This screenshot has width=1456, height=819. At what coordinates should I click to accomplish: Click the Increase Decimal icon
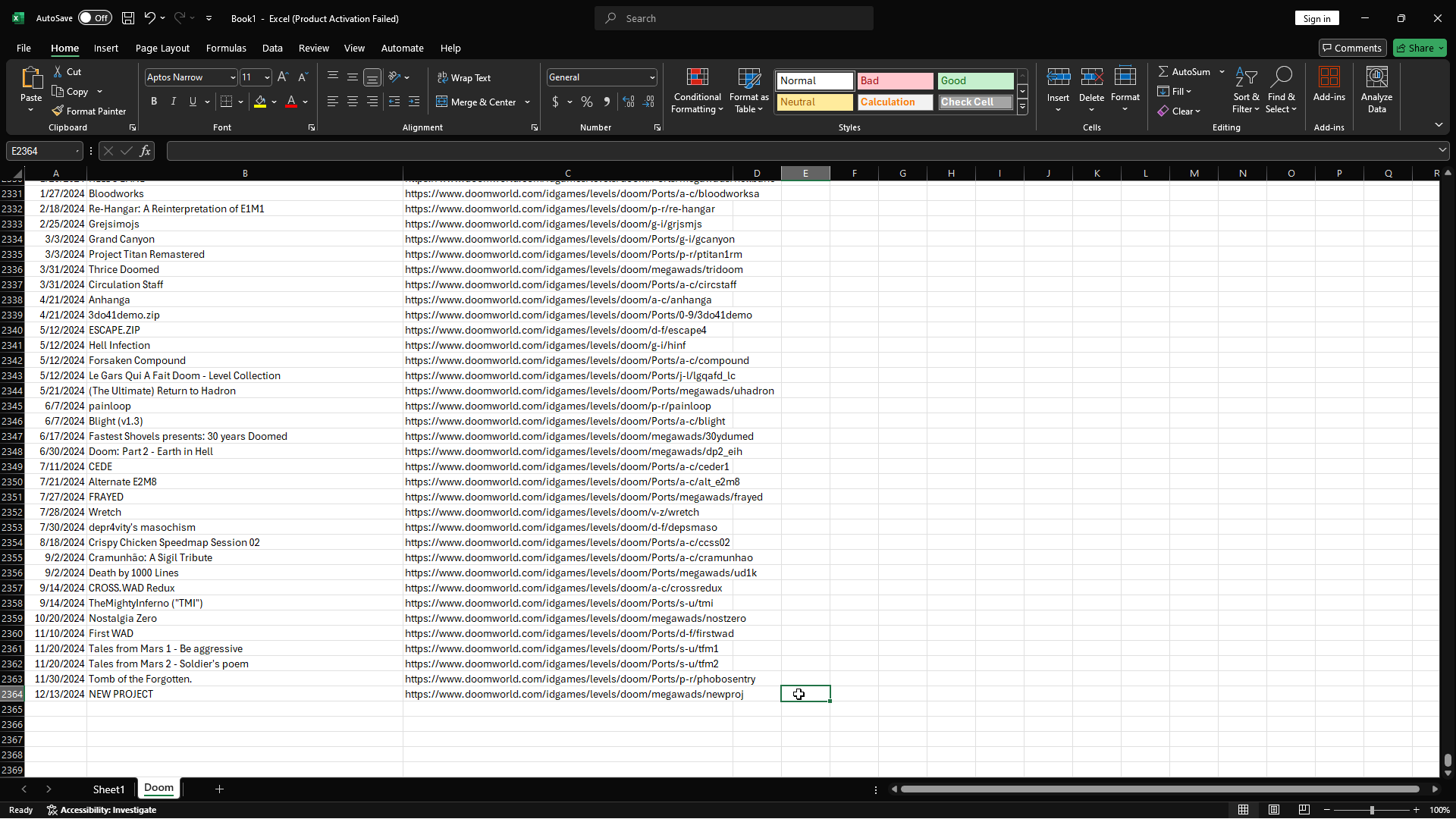pos(629,102)
